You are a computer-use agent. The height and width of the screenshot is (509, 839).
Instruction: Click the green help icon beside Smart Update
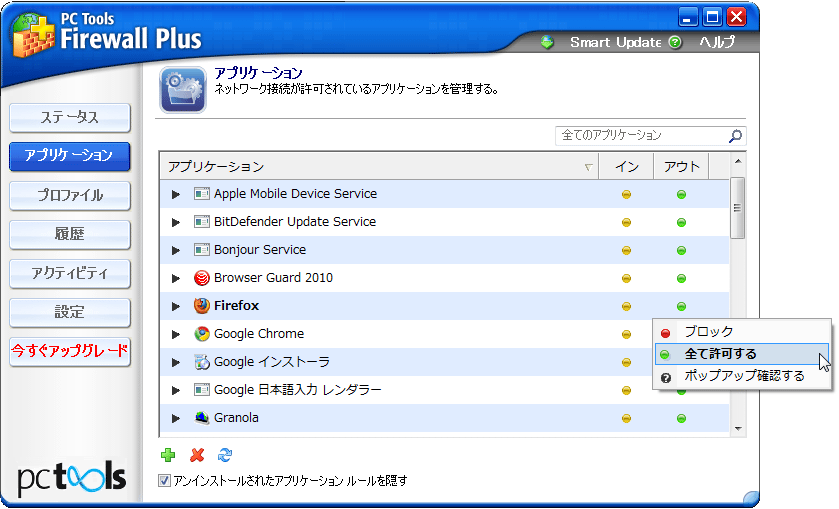pos(675,42)
